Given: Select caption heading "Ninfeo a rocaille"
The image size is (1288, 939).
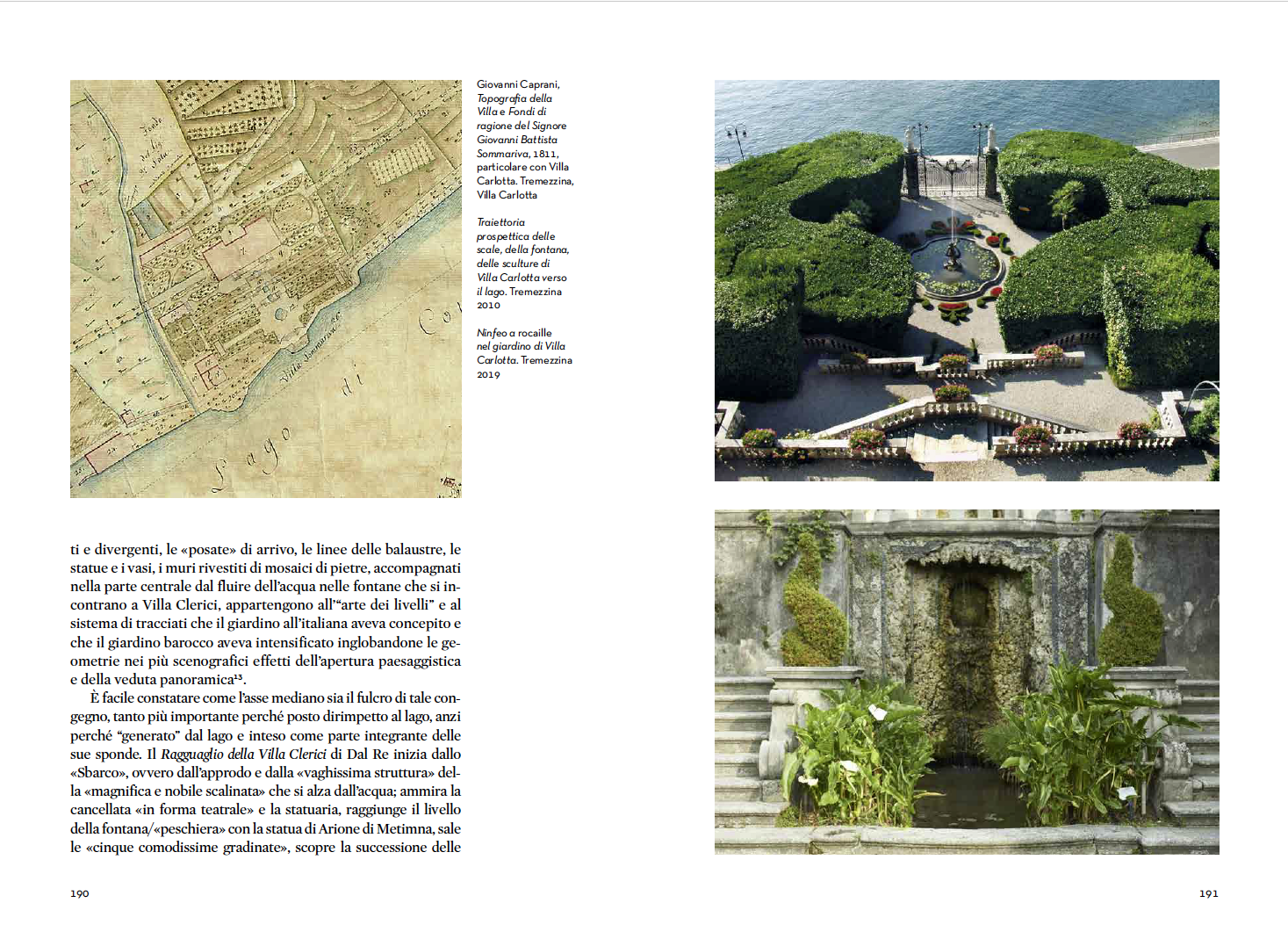Looking at the screenshot, I should click(x=514, y=333).
